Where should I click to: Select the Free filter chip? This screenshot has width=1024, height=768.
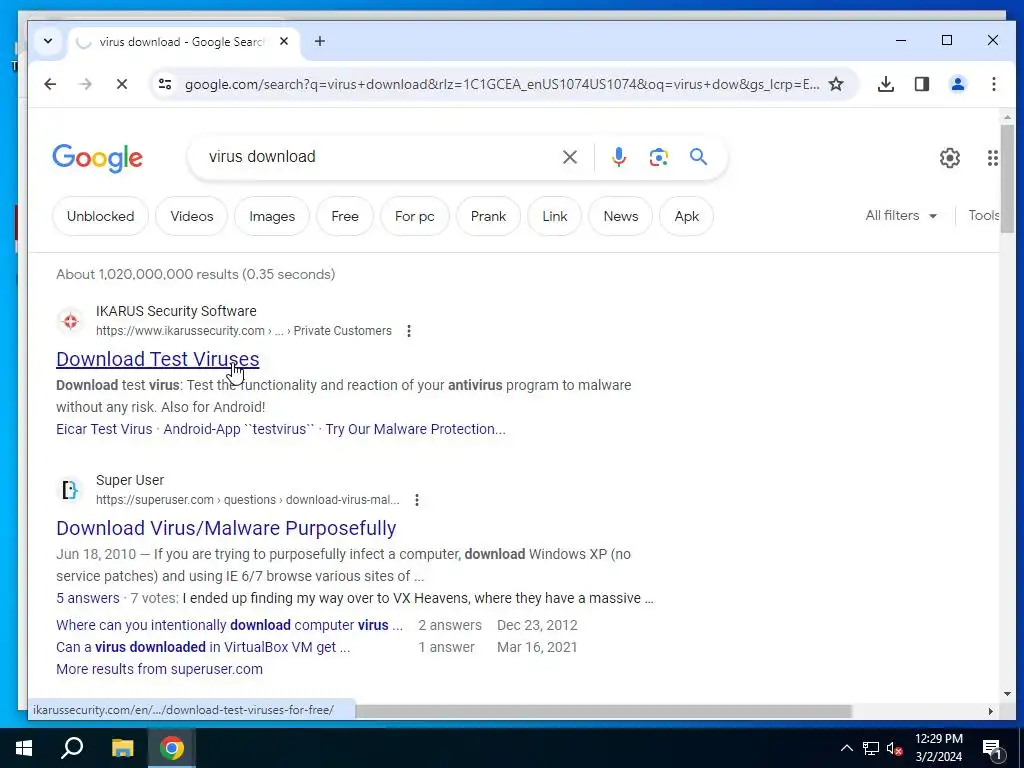345,216
